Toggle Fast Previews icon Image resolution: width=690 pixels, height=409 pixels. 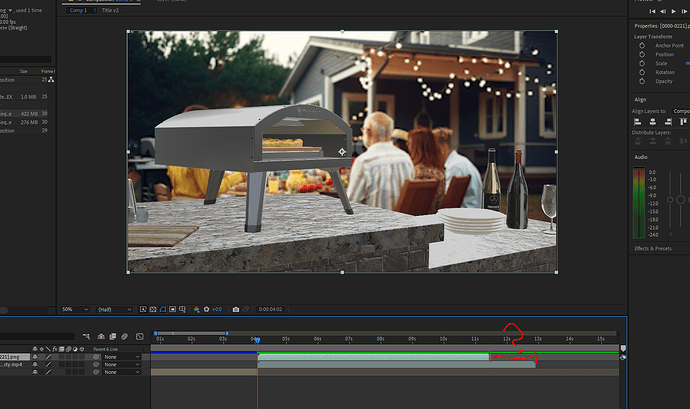click(143, 309)
